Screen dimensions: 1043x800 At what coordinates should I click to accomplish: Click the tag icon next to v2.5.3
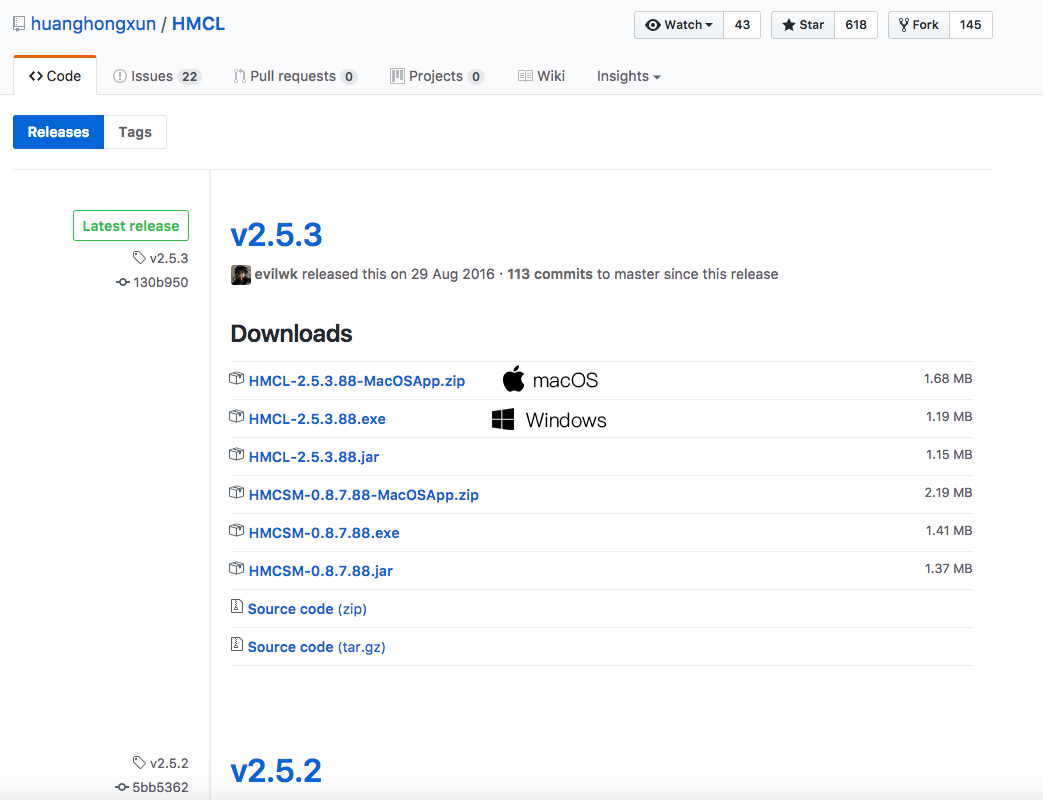(139, 259)
